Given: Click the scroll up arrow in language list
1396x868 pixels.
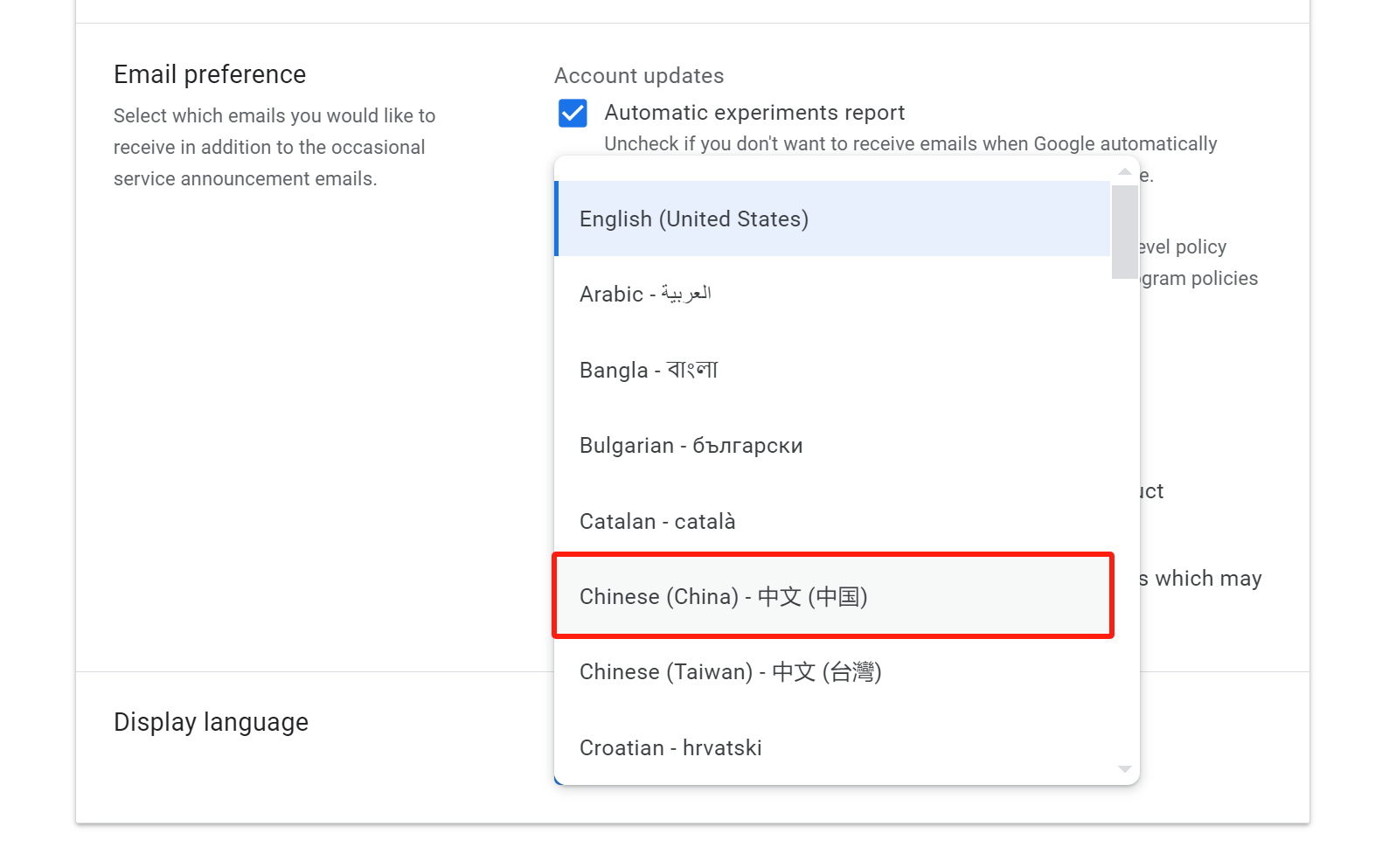Looking at the screenshot, I should pos(1124,171).
